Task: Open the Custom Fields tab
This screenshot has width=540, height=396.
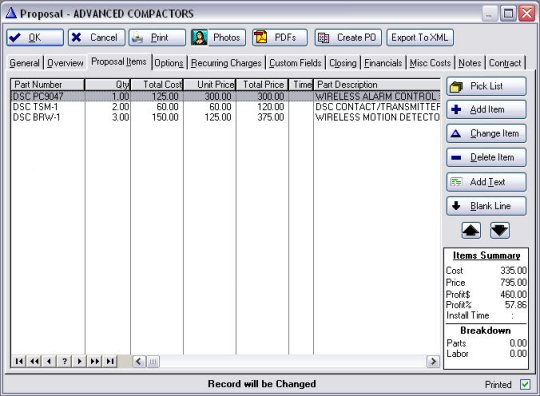Action: [295, 63]
